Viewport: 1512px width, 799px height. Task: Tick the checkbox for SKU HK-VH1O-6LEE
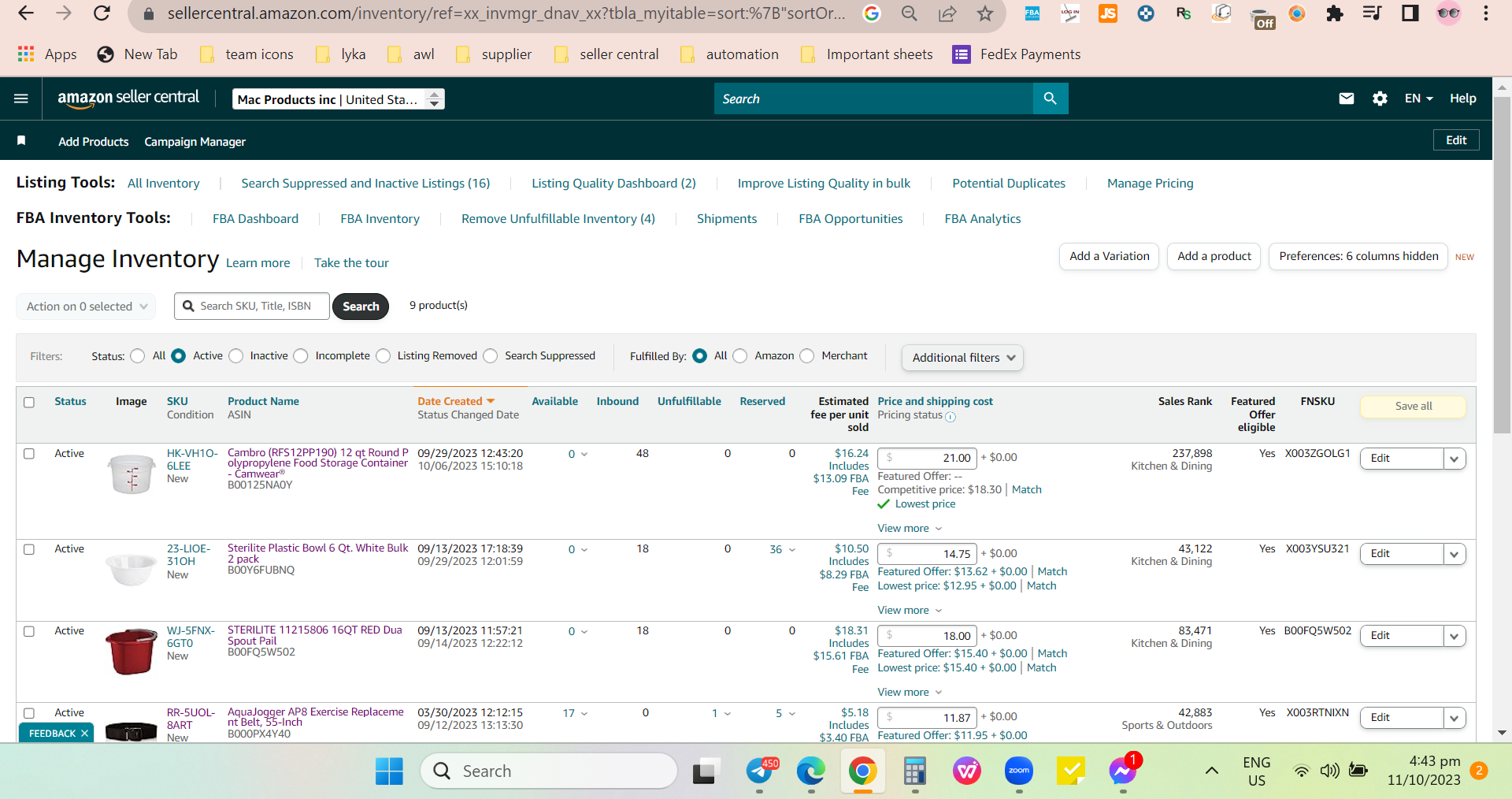[x=29, y=454]
